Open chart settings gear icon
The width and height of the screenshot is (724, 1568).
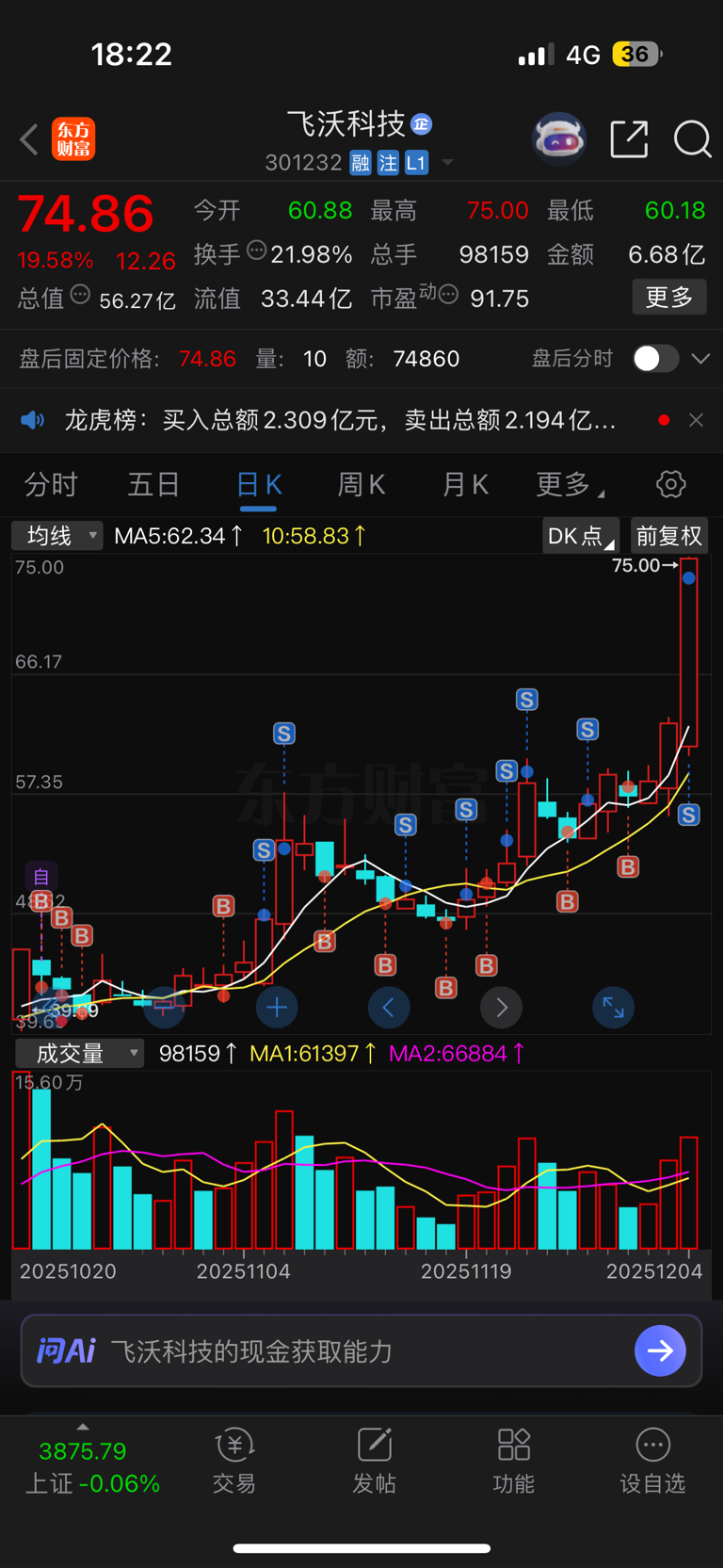670,484
